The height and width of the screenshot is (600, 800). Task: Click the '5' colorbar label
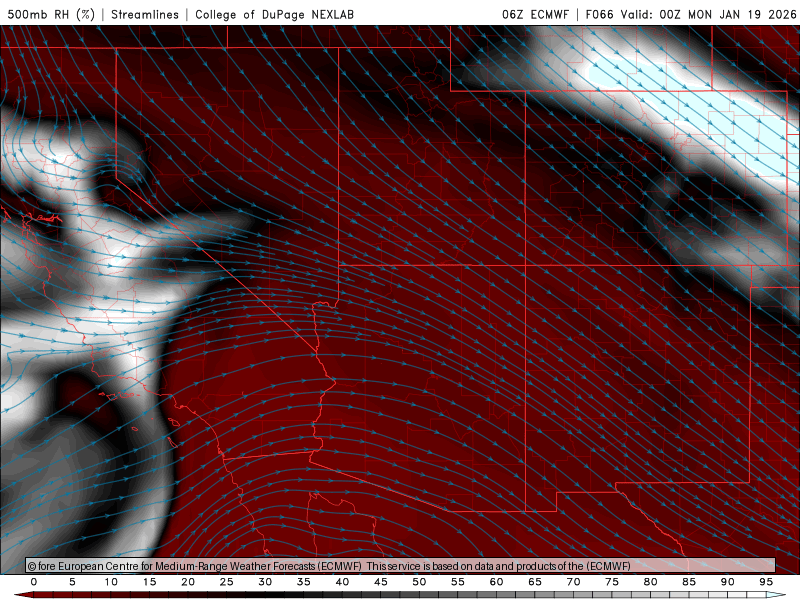point(72,582)
